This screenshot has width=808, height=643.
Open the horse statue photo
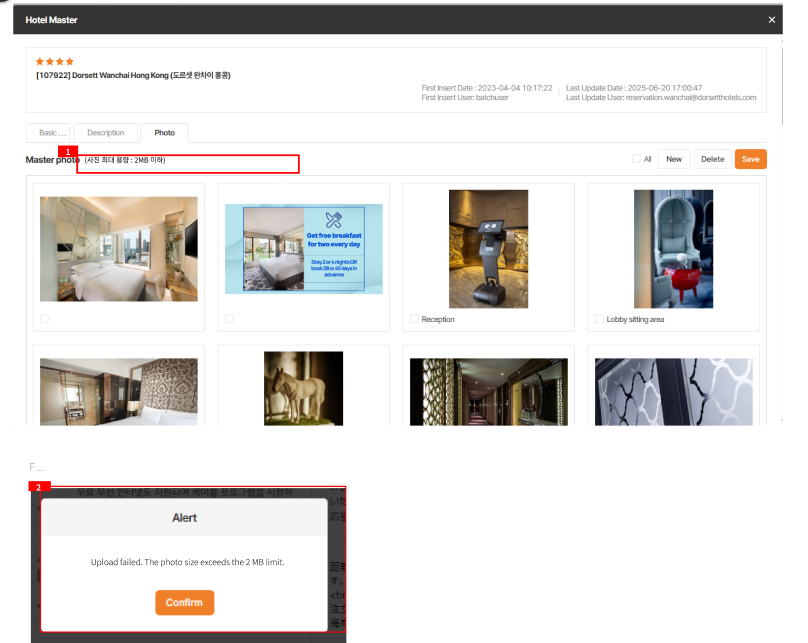[303, 388]
